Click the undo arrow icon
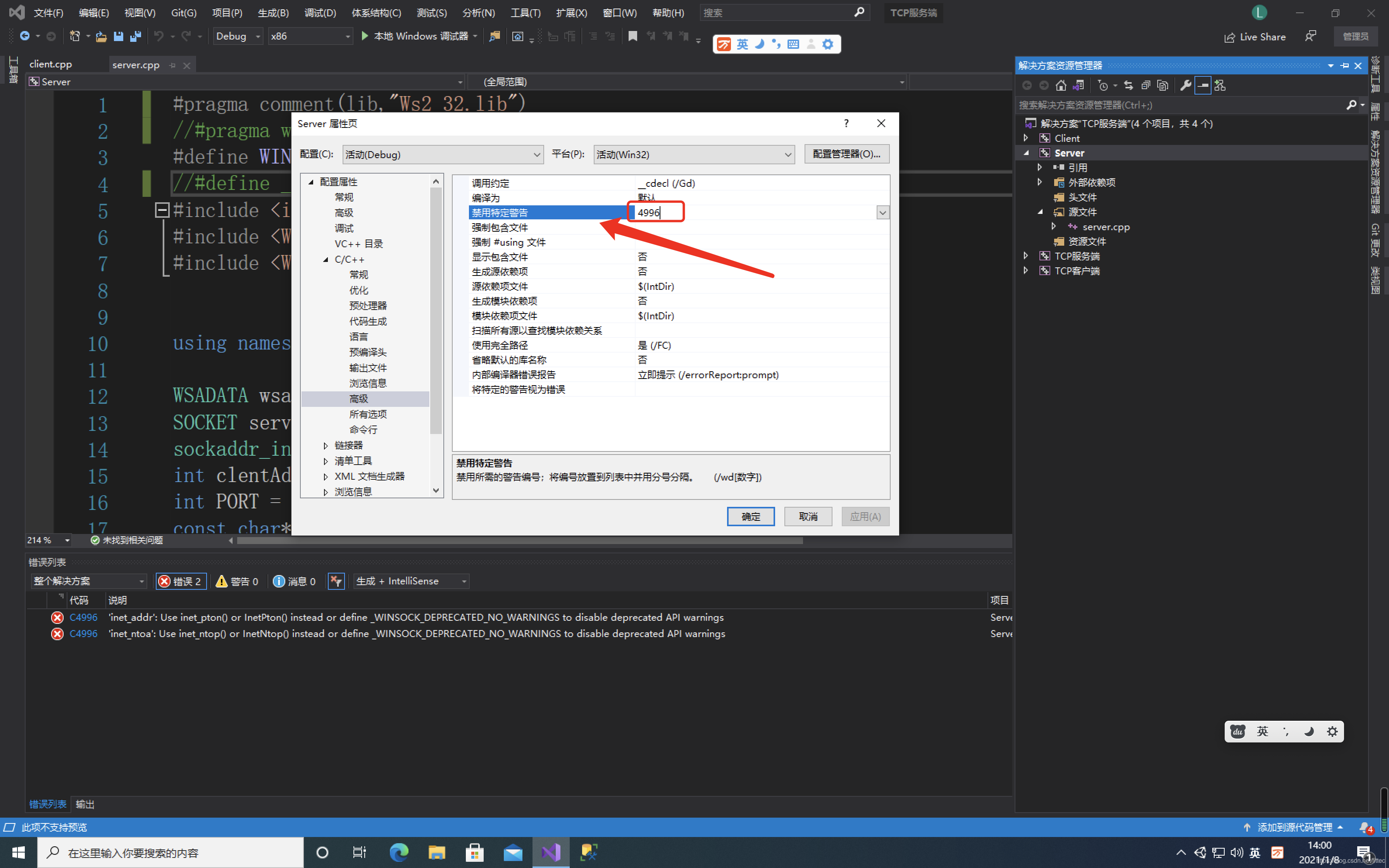The image size is (1389, 868). click(x=159, y=36)
